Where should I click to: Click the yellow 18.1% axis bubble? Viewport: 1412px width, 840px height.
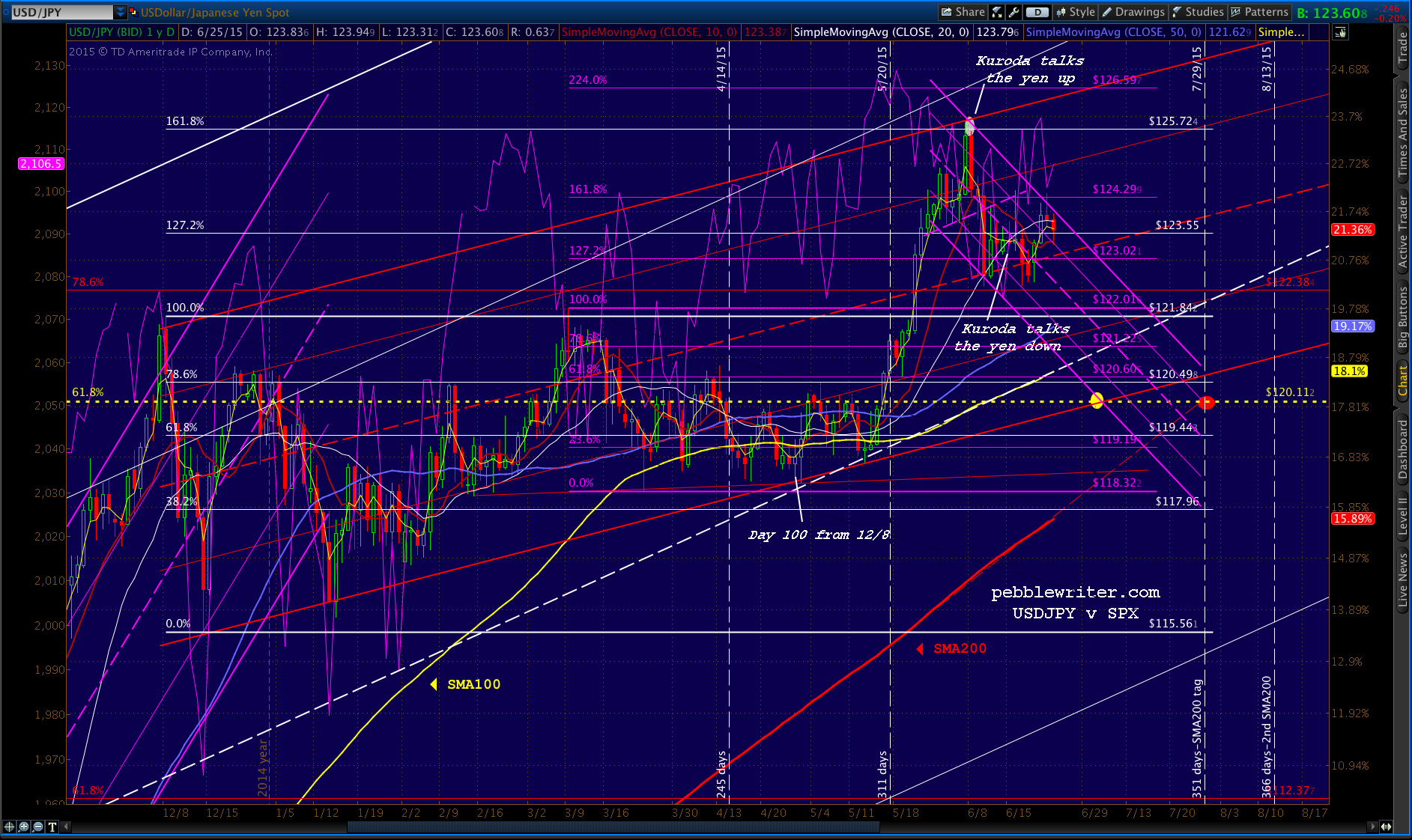pyautogui.click(x=1350, y=371)
